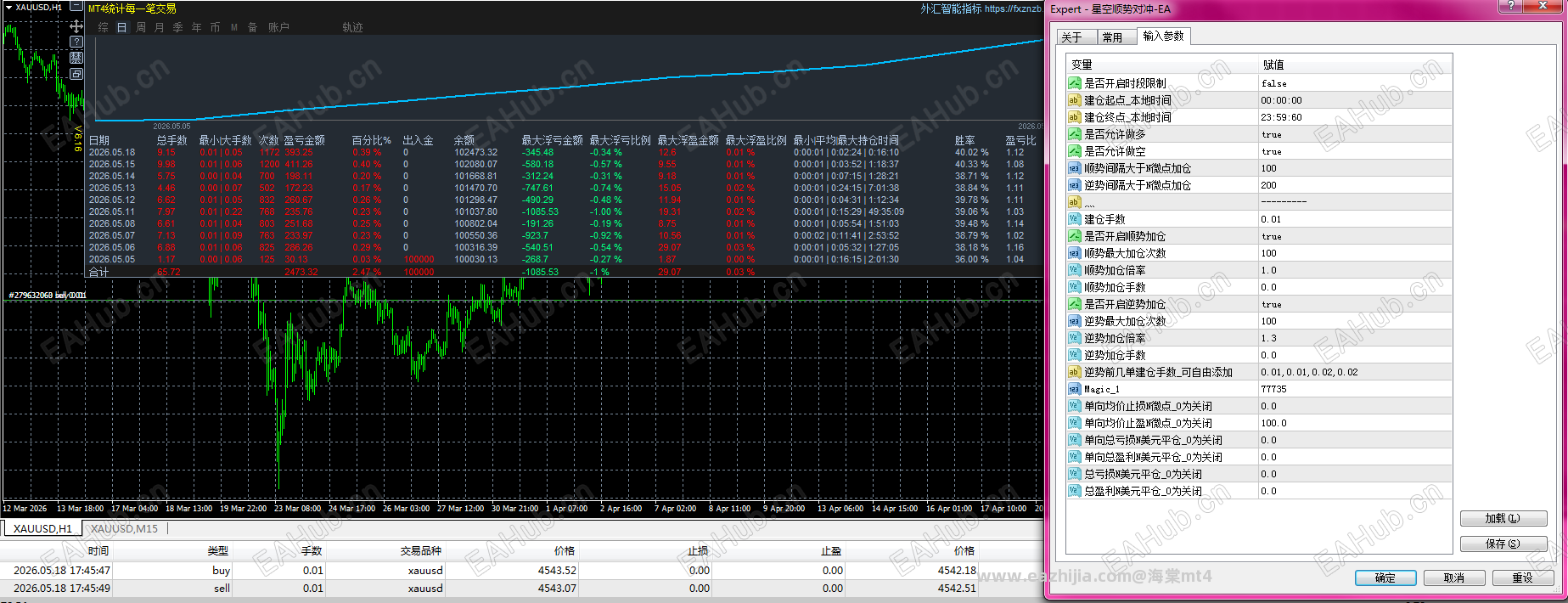Select the 周 period in the statistics panel

[140, 27]
